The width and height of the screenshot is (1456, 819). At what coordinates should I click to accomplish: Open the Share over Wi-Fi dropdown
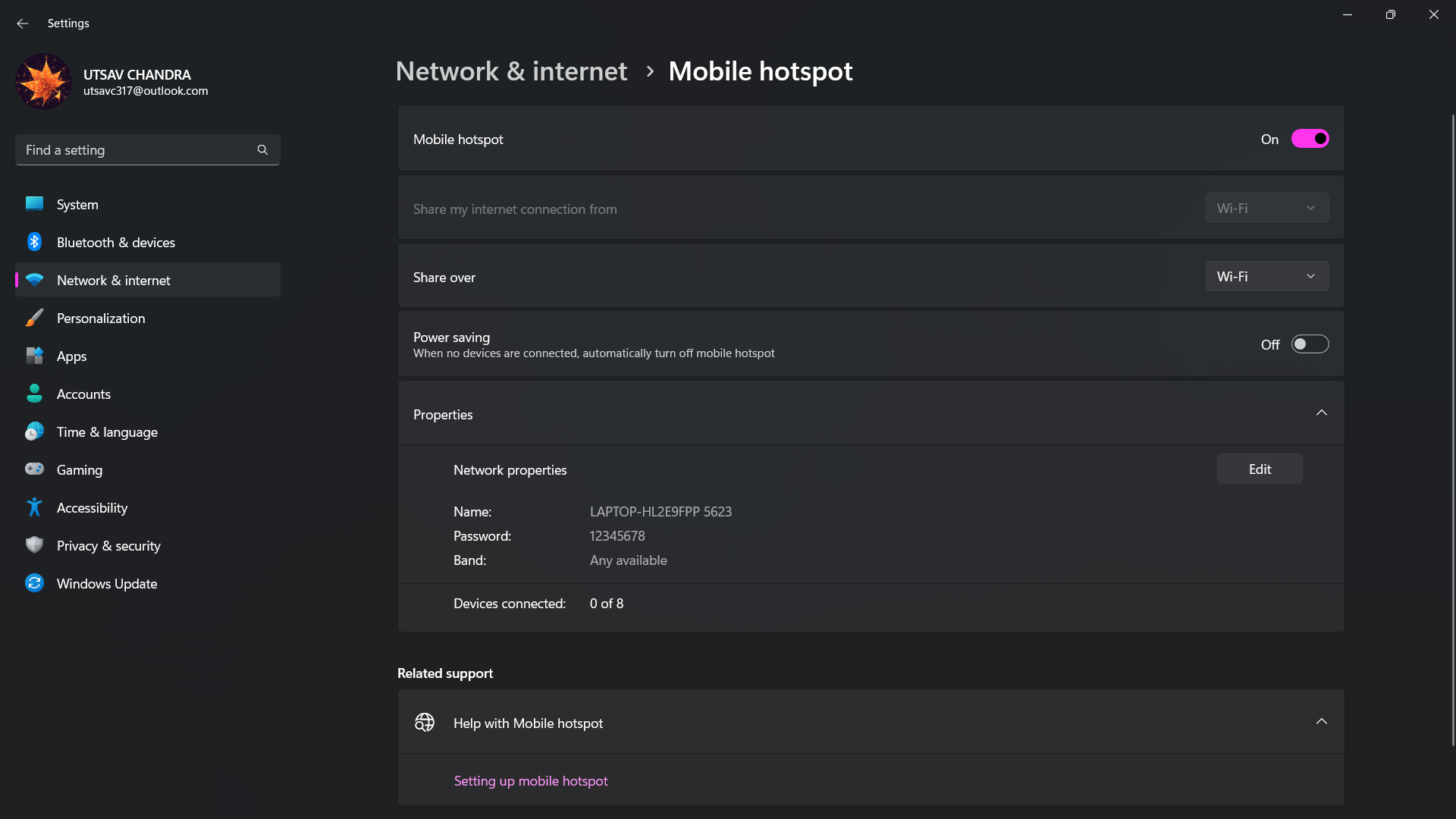[x=1266, y=277]
